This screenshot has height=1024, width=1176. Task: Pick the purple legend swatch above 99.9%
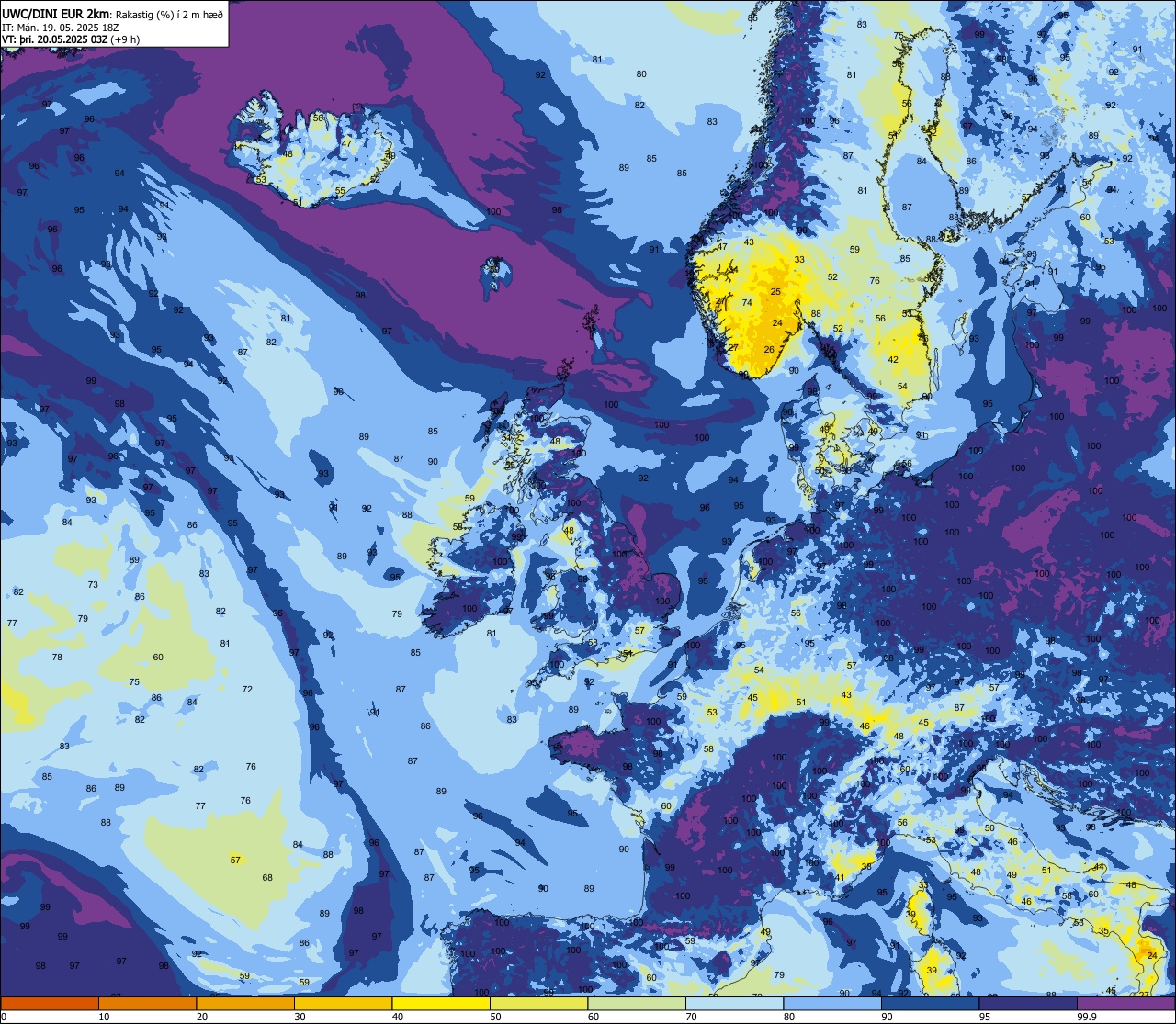click(1125, 1003)
